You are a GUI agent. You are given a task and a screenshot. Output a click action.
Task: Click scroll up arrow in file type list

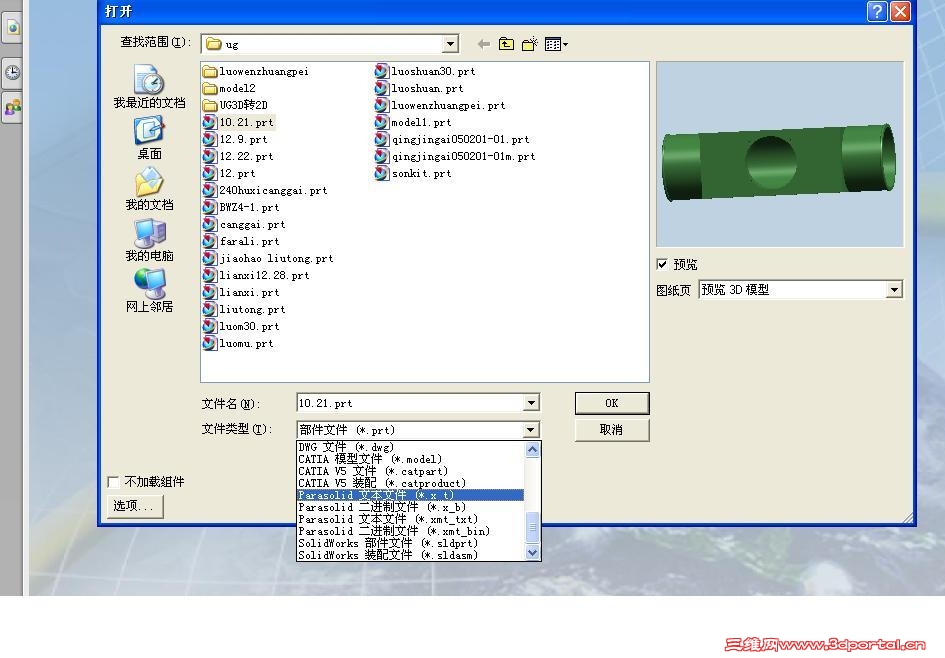click(533, 450)
